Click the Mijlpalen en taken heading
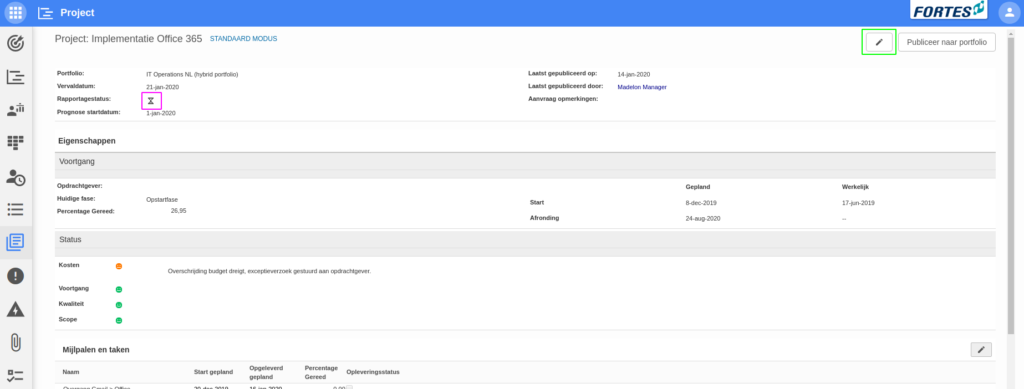Viewport: 1024px width, 389px height. [x=96, y=350]
